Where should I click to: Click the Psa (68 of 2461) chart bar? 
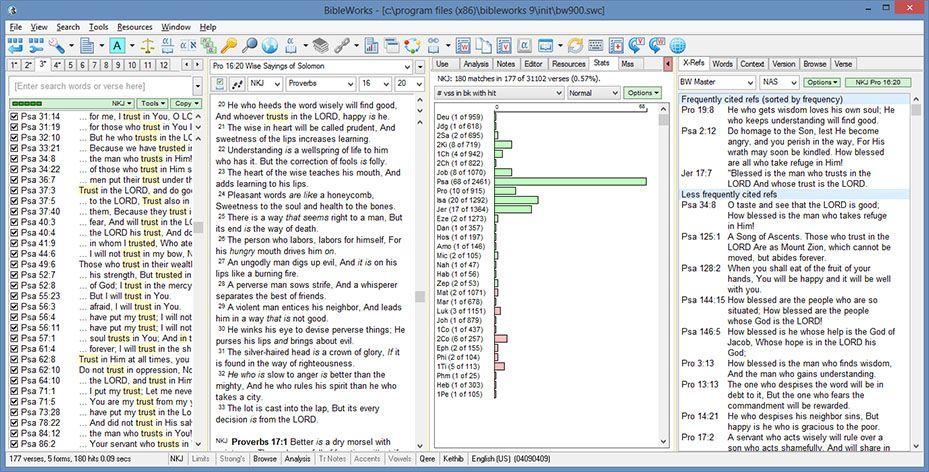pyautogui.click(x=571, y=182)
